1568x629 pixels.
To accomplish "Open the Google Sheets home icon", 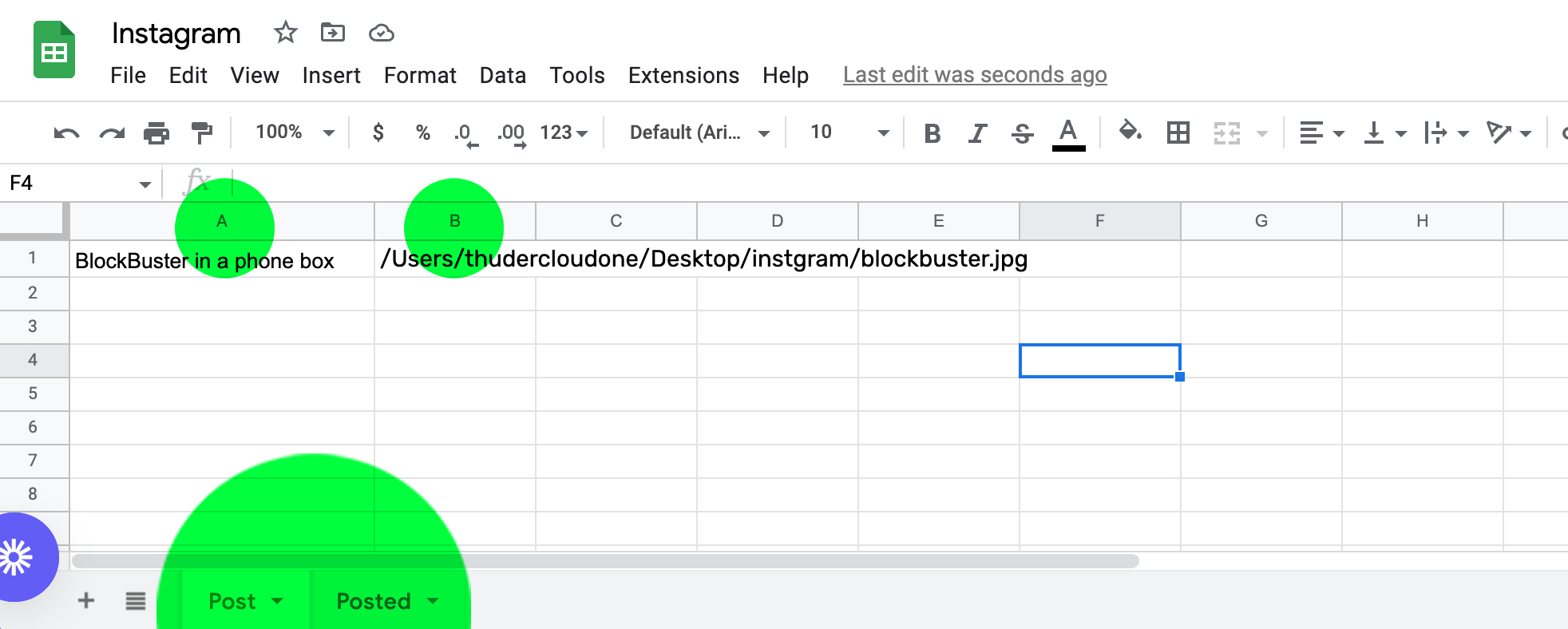I will 54,50.
